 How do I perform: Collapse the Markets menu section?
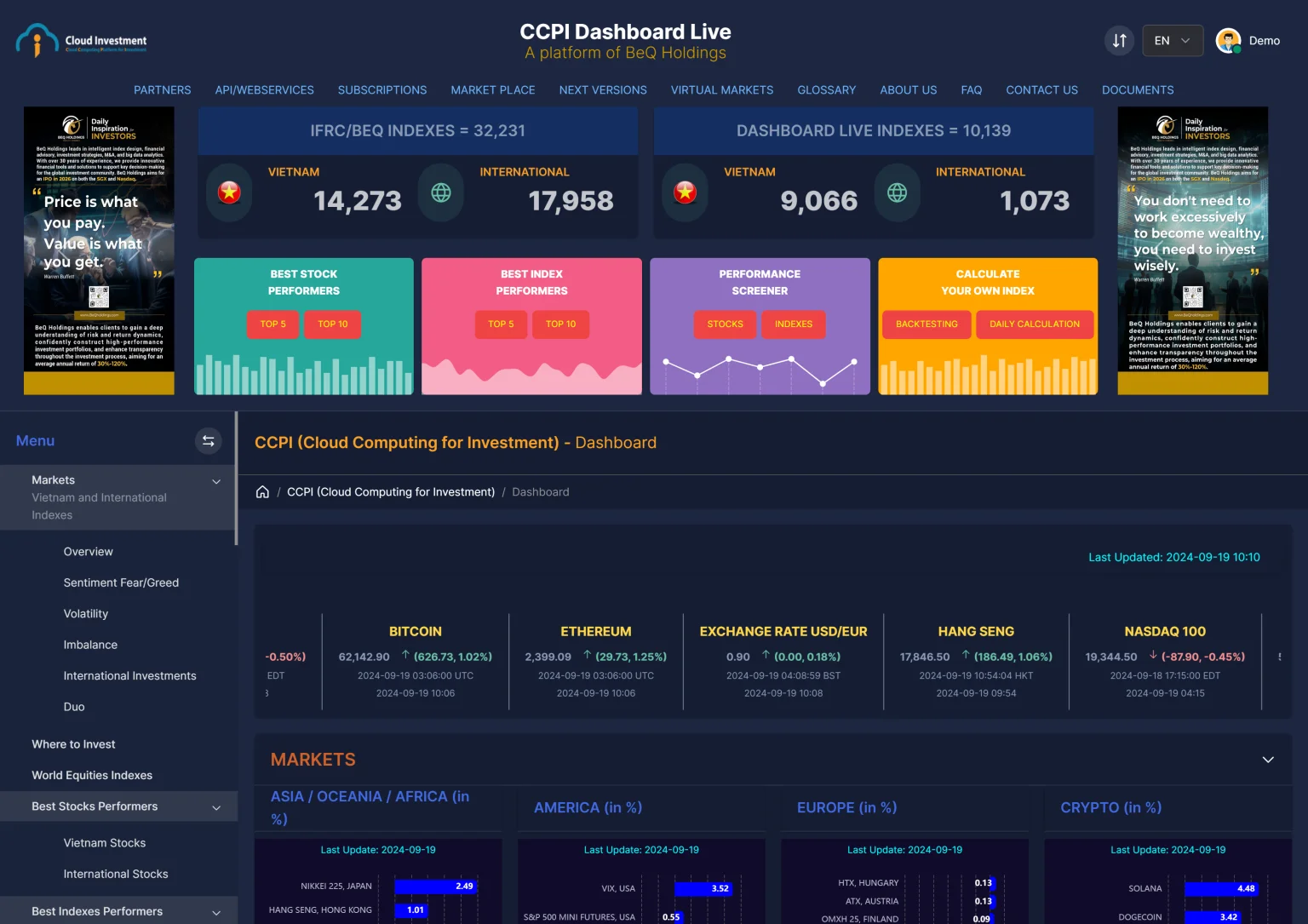[x=216, y=481]
